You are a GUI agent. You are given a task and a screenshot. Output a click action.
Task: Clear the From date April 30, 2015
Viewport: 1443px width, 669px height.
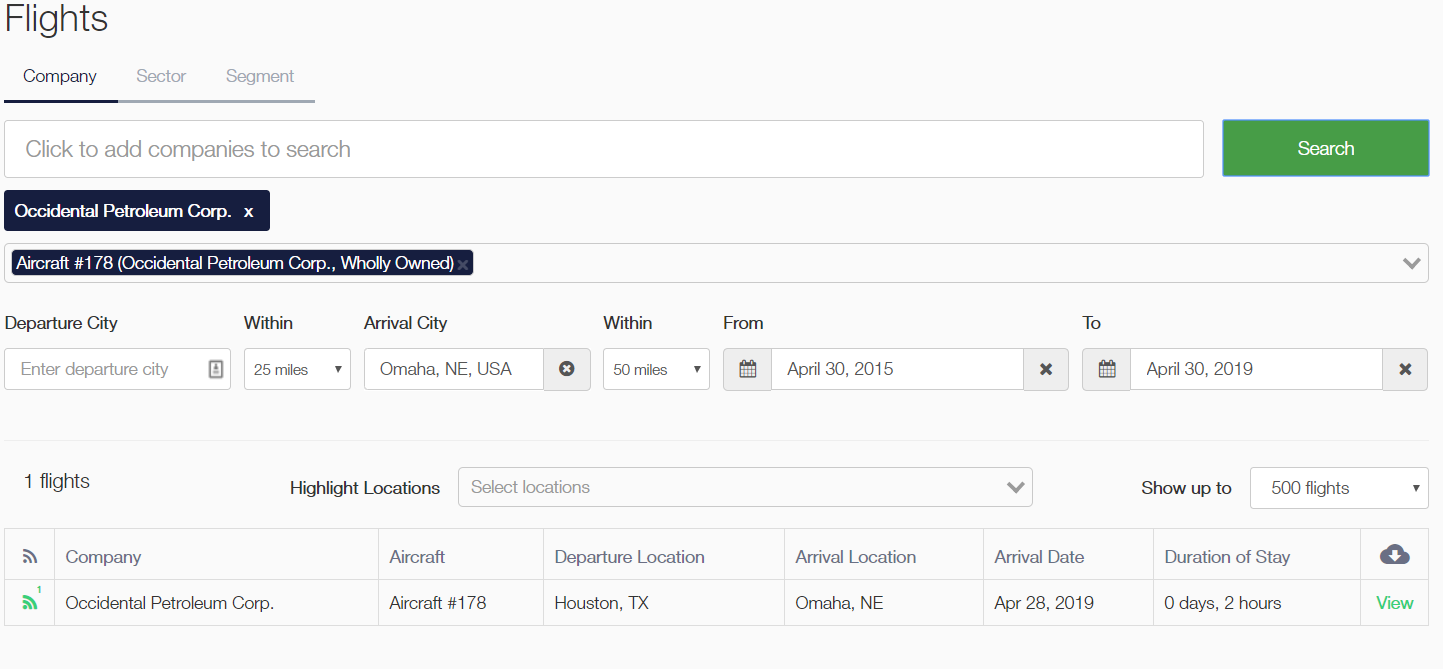1046,369
